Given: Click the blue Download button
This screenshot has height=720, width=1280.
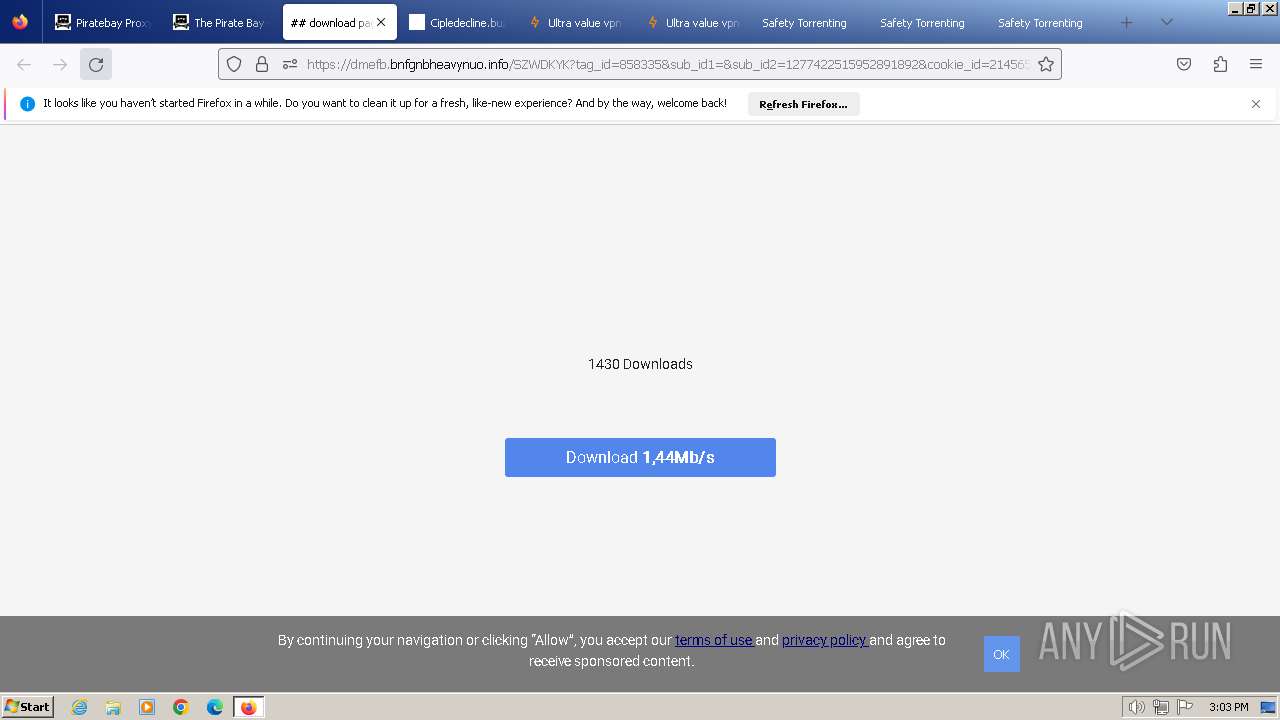Looking at the screenshot, I should (x=640, y=457).
